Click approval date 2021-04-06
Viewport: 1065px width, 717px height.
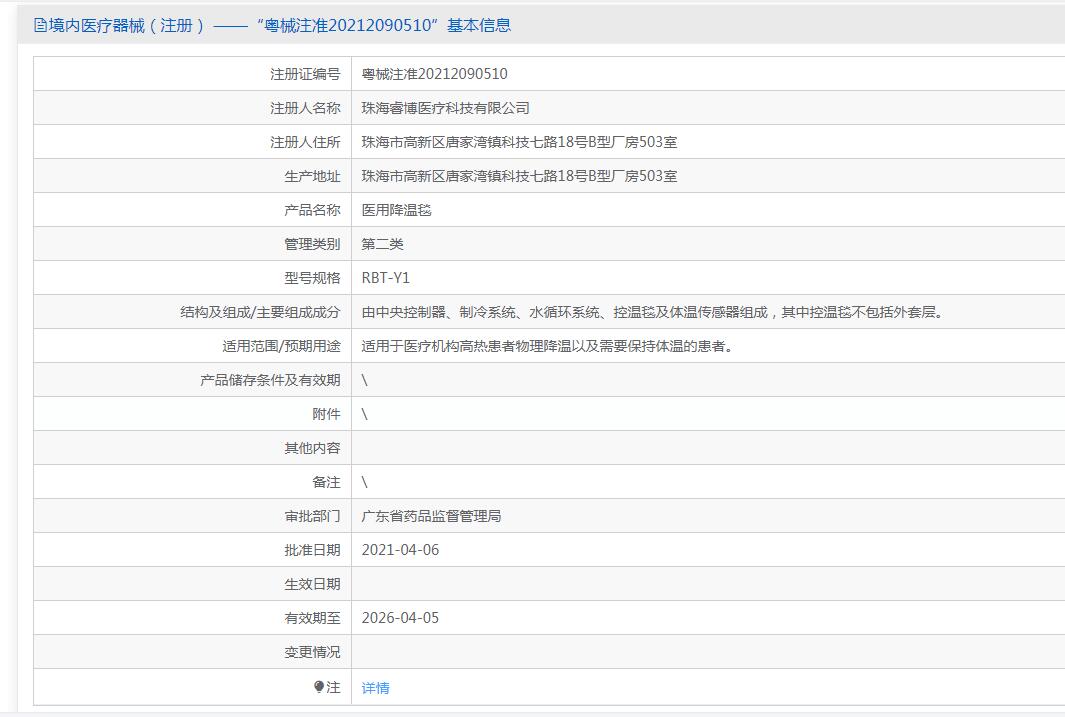coord(400,550)
